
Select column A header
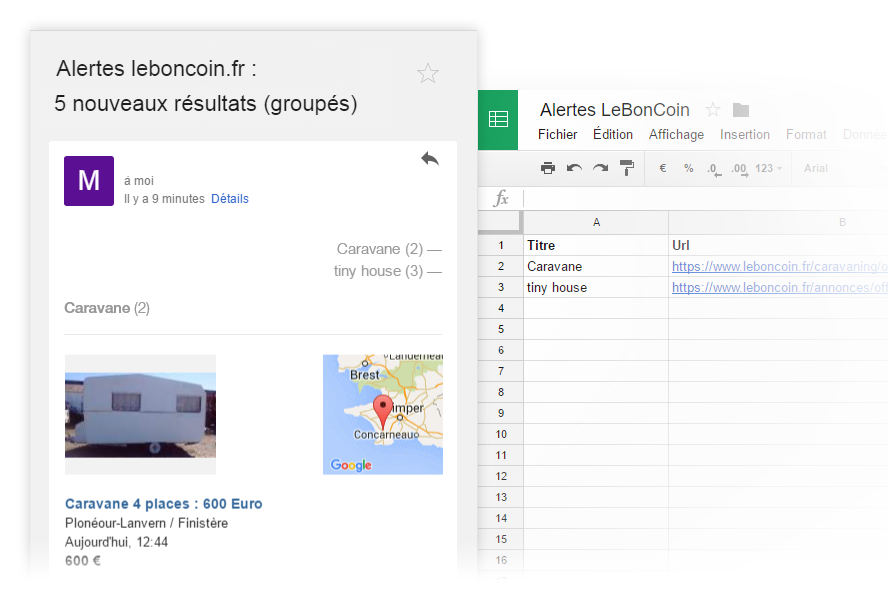(x=596, y=222)
